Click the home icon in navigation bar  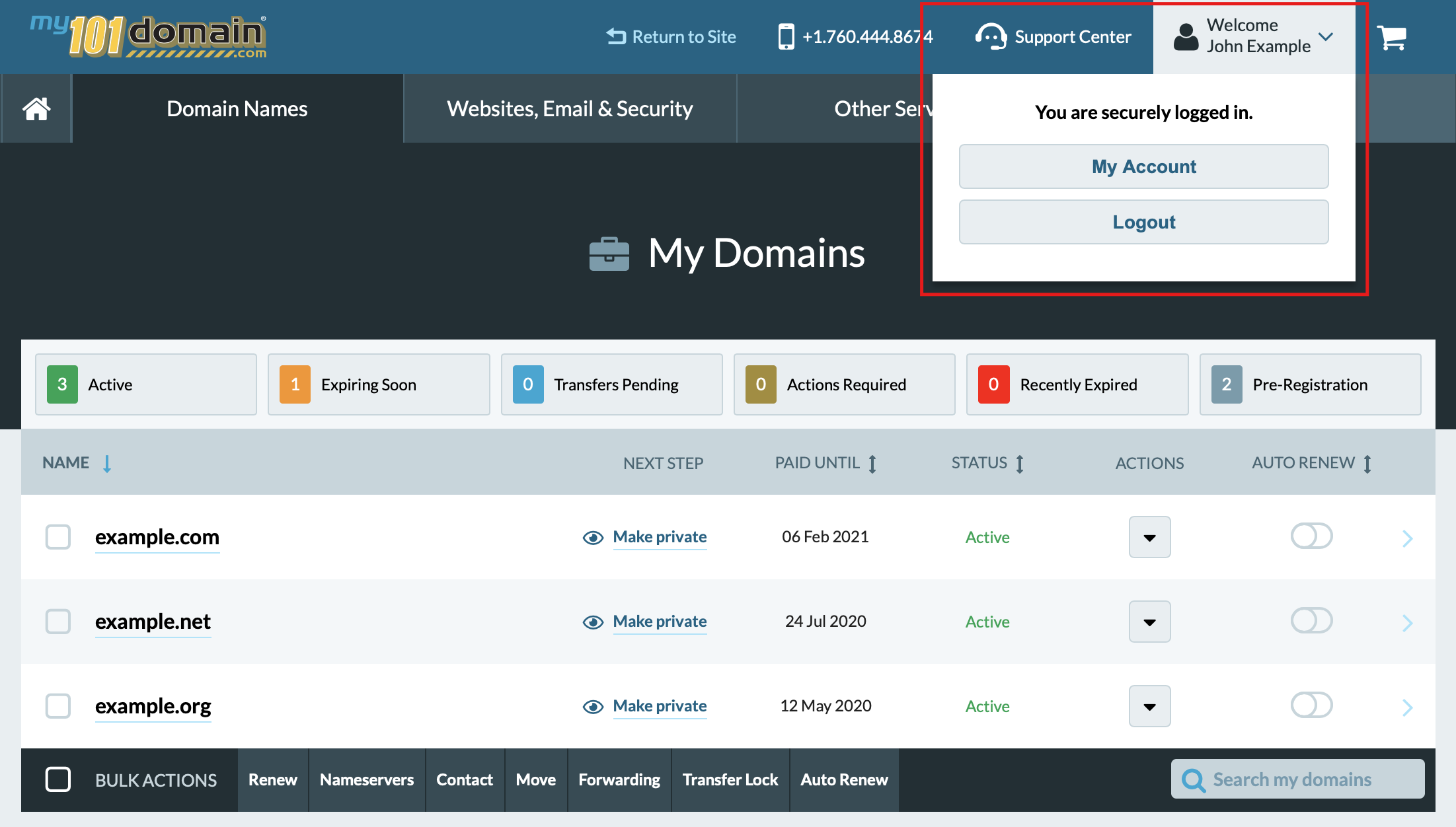[x=36, y=108]
